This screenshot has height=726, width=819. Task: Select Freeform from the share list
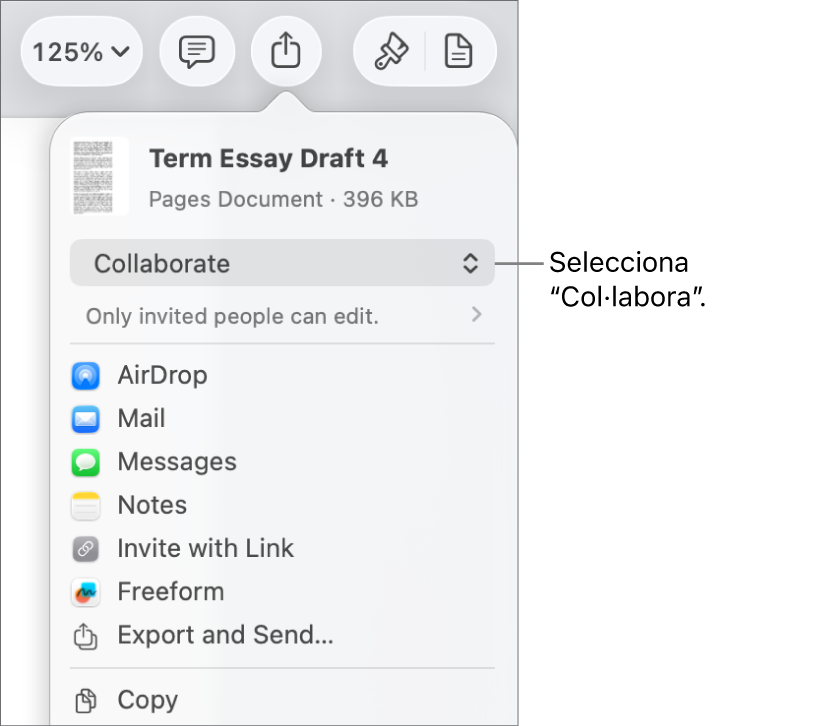[170, 592]
